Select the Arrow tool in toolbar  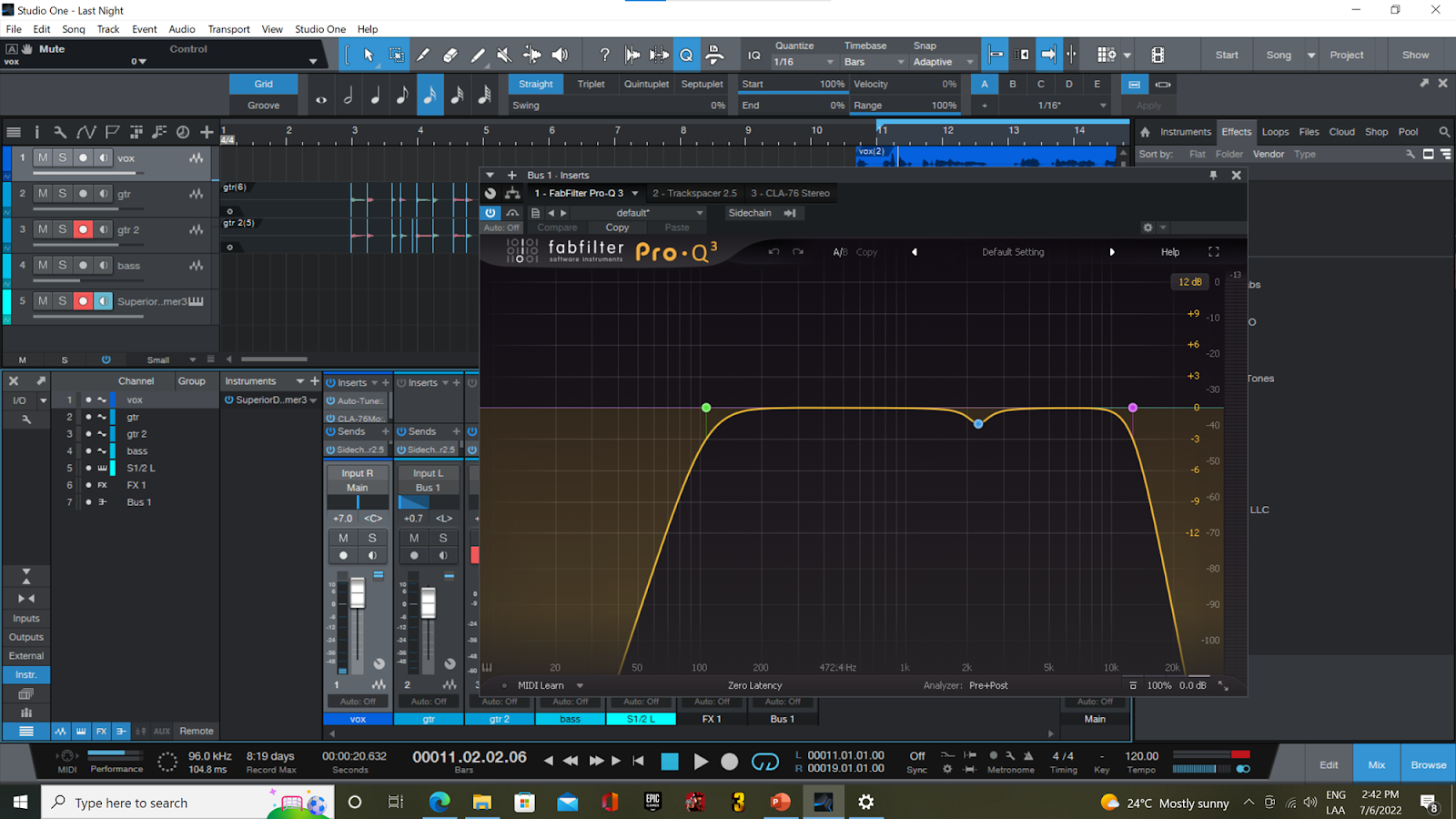369,56
